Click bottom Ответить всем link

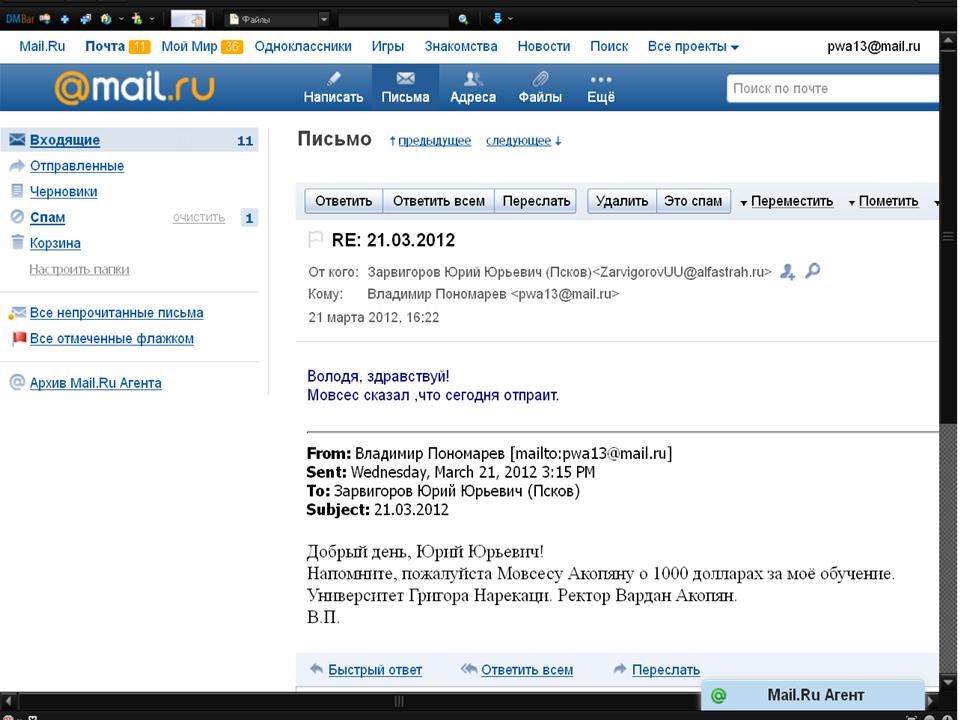coord(527,670)
